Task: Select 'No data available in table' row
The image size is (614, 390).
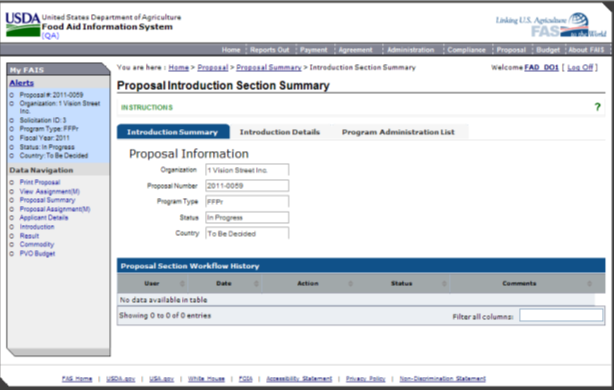Action: point(356,300)
